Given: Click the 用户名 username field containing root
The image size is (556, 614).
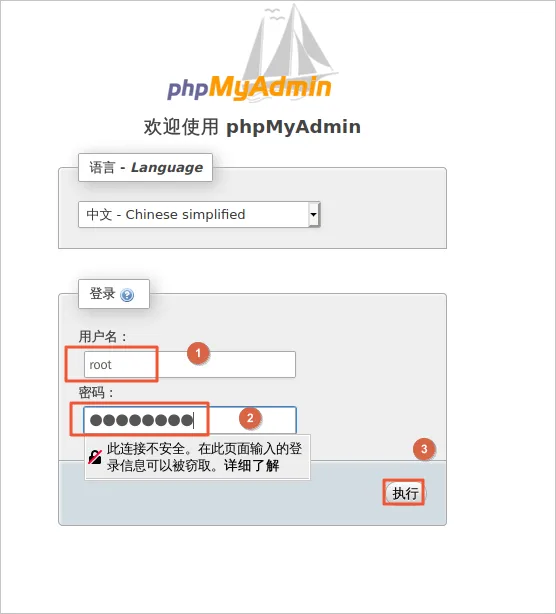Looking at the screenshot, I should pos(190,365).
